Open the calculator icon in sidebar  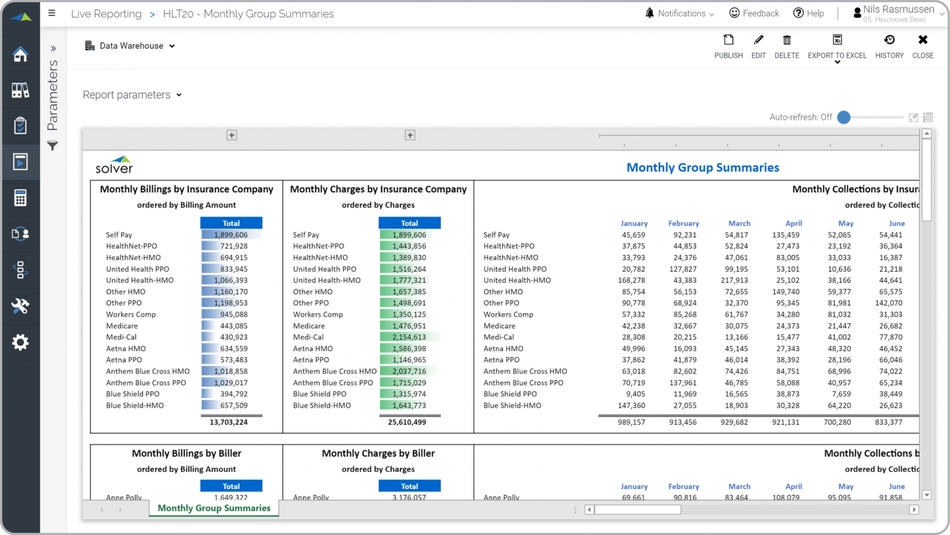coord(20,198)
